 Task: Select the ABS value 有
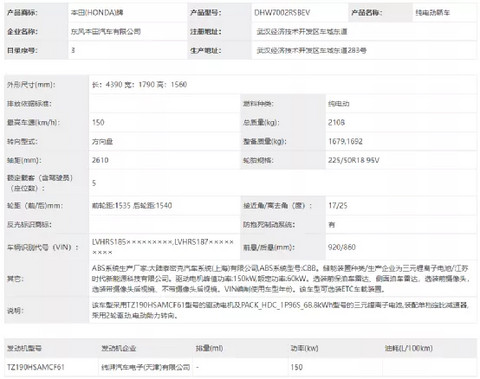[332, 225]
